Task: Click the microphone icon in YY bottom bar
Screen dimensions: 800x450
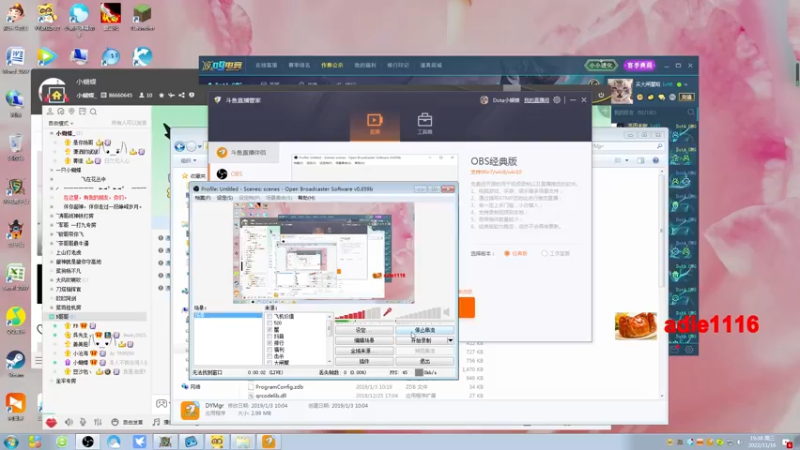Action: point(83,422)
